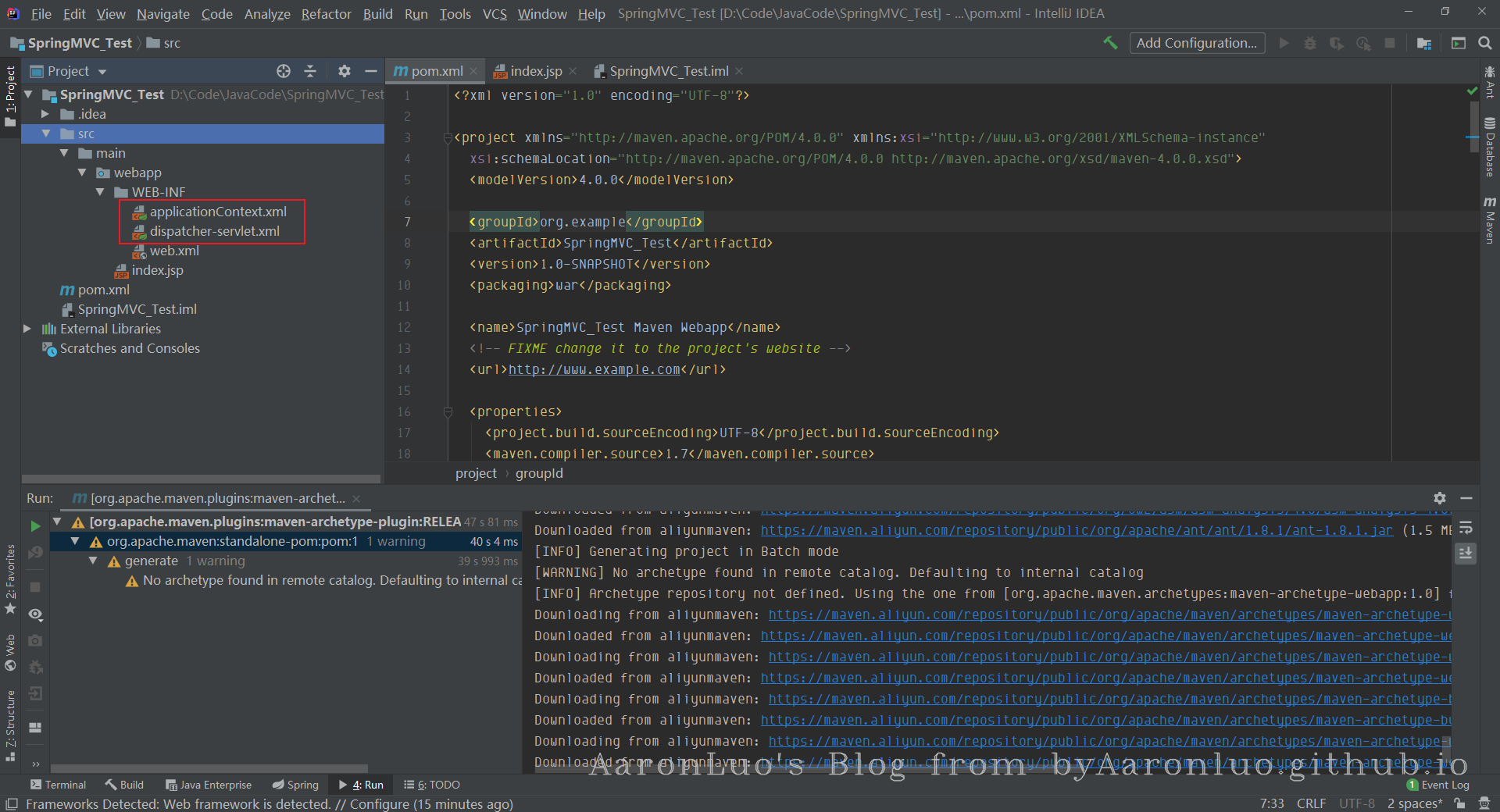1500x812 pixels.
Task: Toggle the eye view-options icon in the Run panel
Action: point(35,614)
